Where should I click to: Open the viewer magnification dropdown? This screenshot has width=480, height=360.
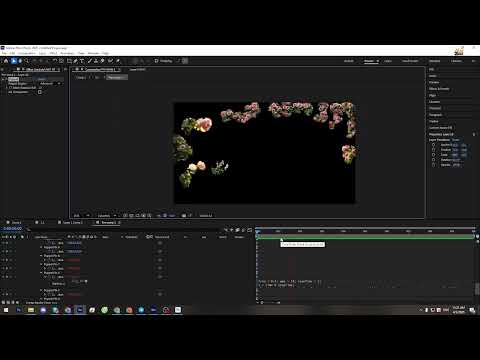click(81, 216)
